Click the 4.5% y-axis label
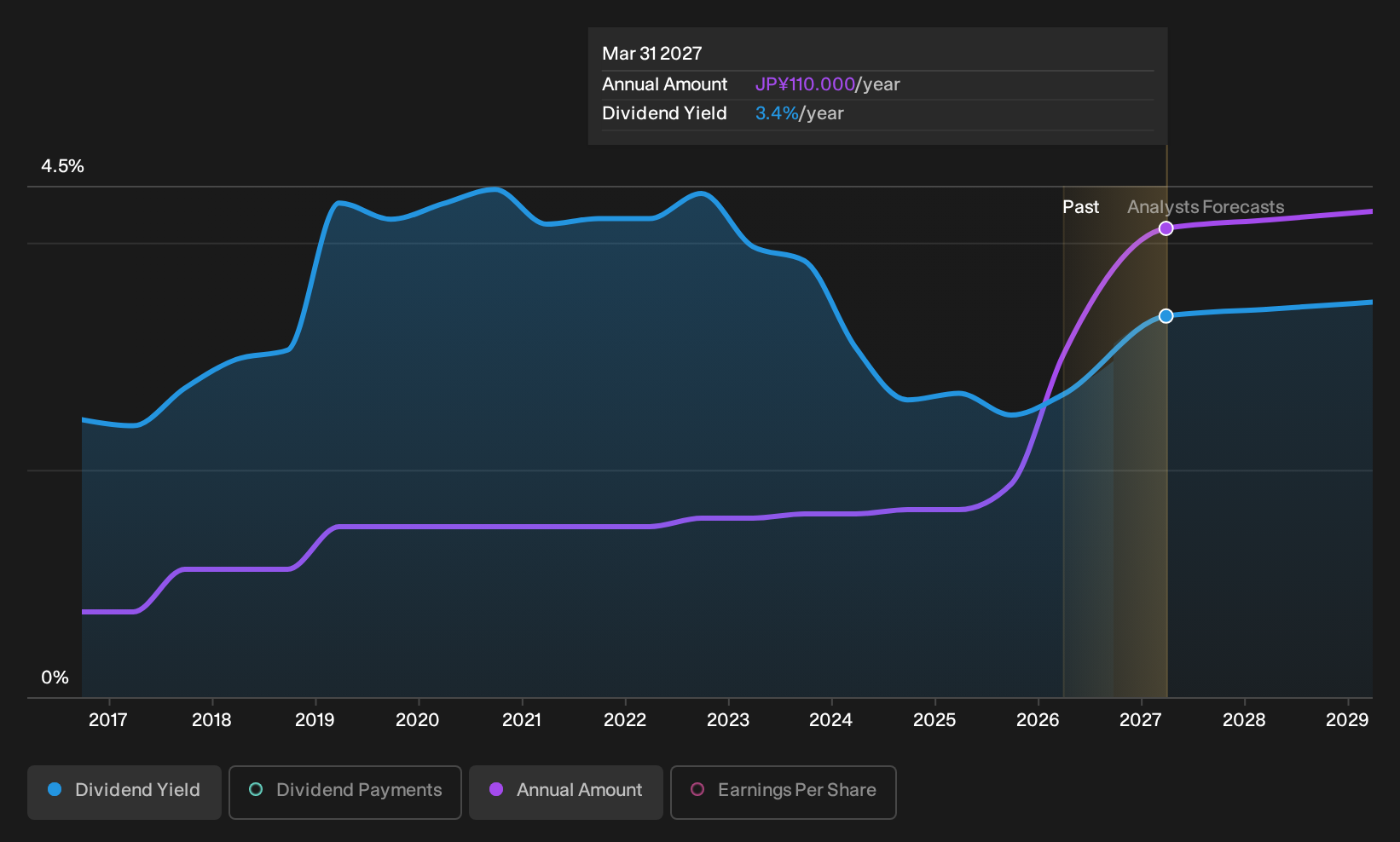Viewport: 1400px width, 842px height. click(x=63, y=166)
